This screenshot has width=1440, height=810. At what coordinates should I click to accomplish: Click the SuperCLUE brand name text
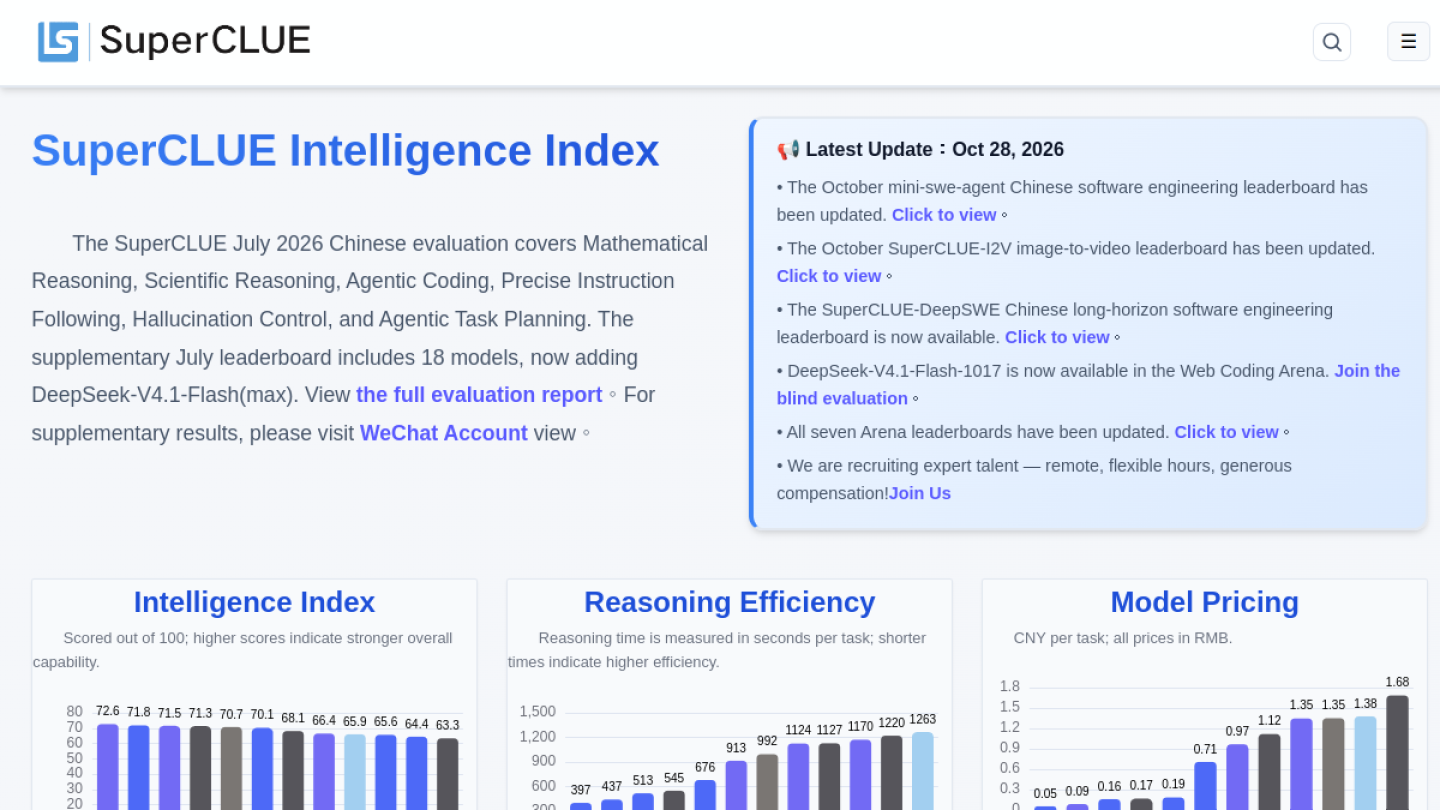click(205, 41)
